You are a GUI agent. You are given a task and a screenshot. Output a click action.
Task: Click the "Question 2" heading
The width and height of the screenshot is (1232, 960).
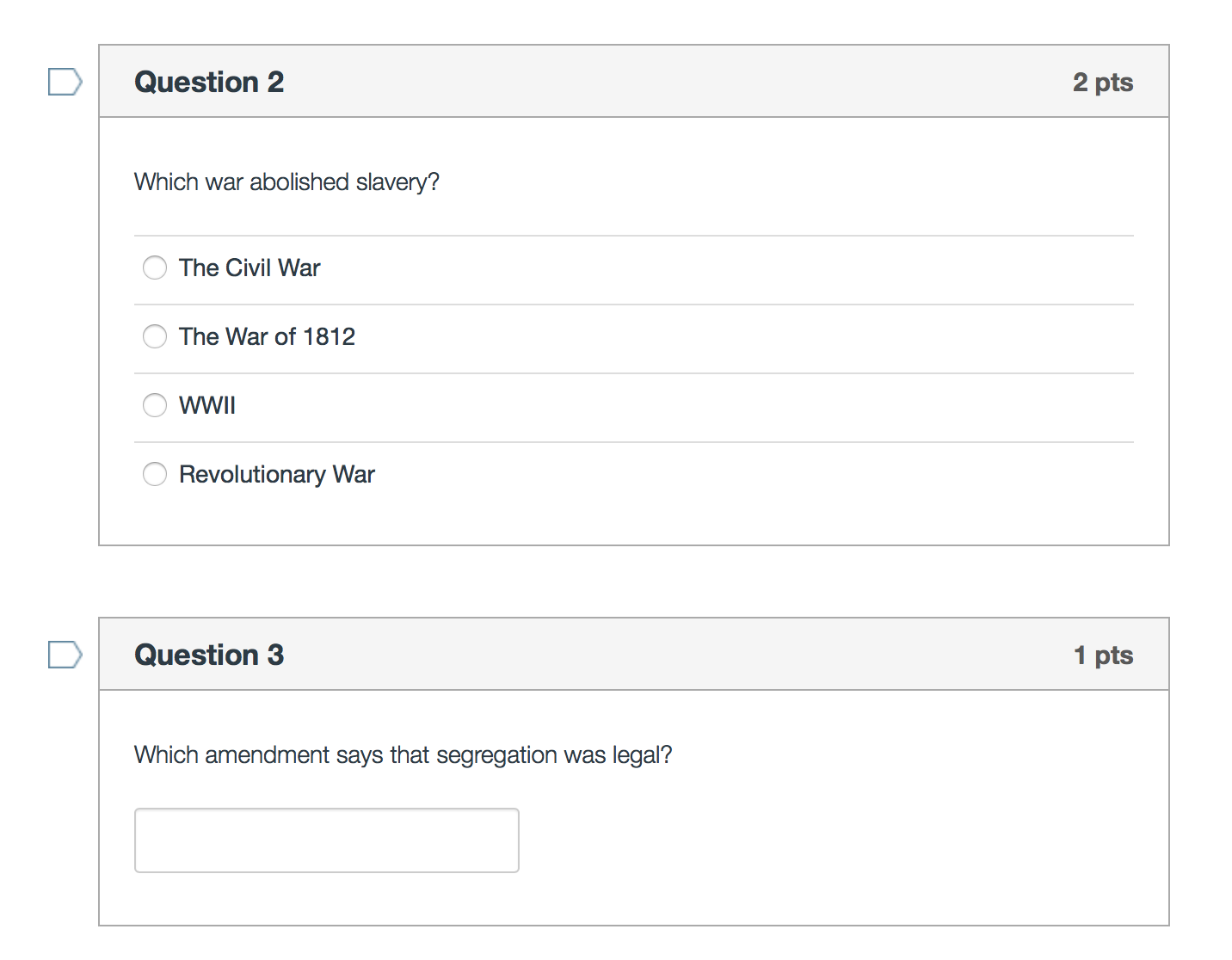click(209, 82)
